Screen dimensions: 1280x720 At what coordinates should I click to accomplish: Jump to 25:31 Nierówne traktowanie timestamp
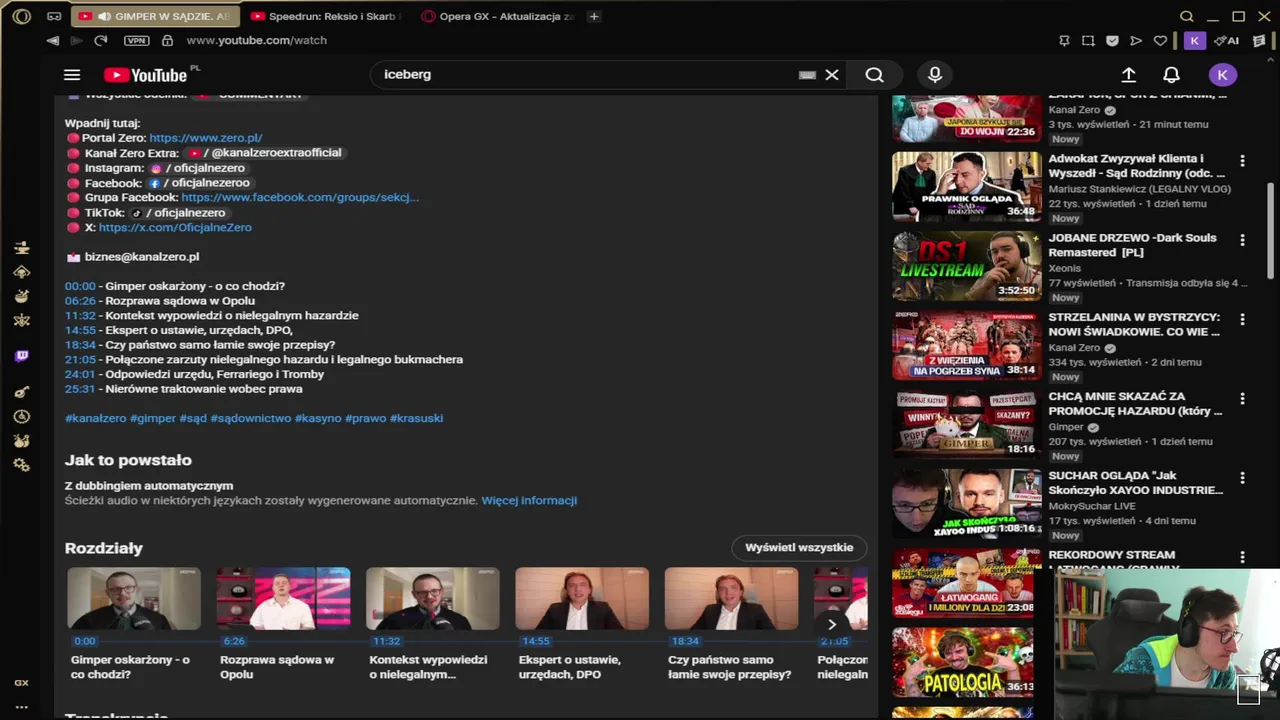[80, 389]
